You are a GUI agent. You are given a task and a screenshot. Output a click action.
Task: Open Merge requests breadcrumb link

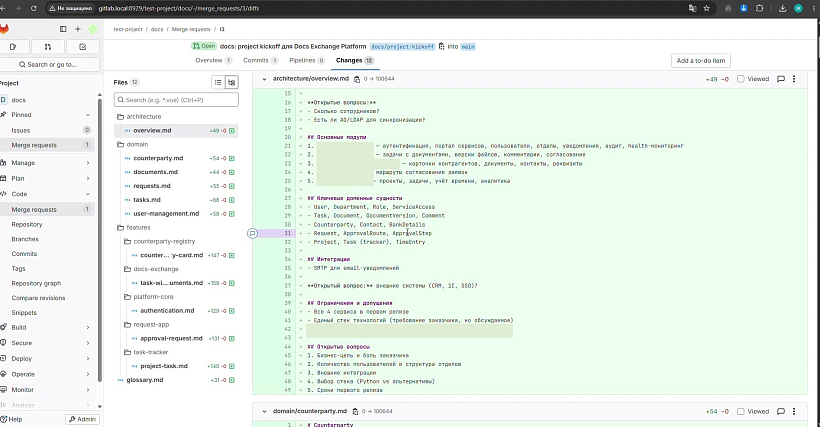[191, 29]
